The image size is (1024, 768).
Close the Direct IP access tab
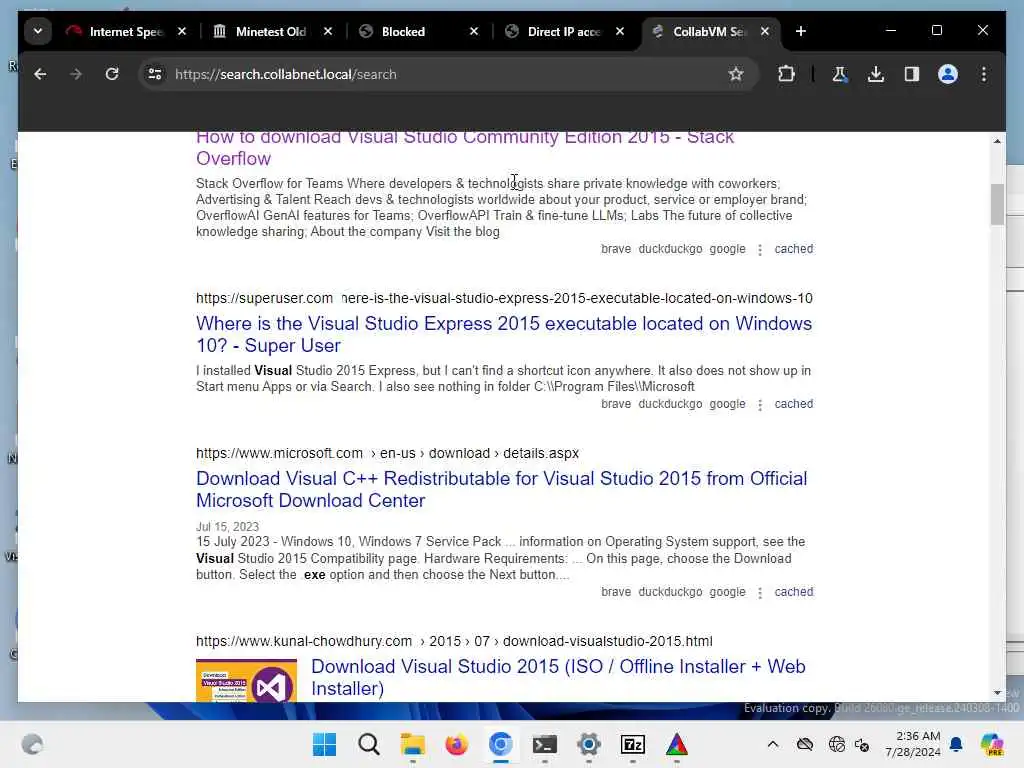[620, 31]
